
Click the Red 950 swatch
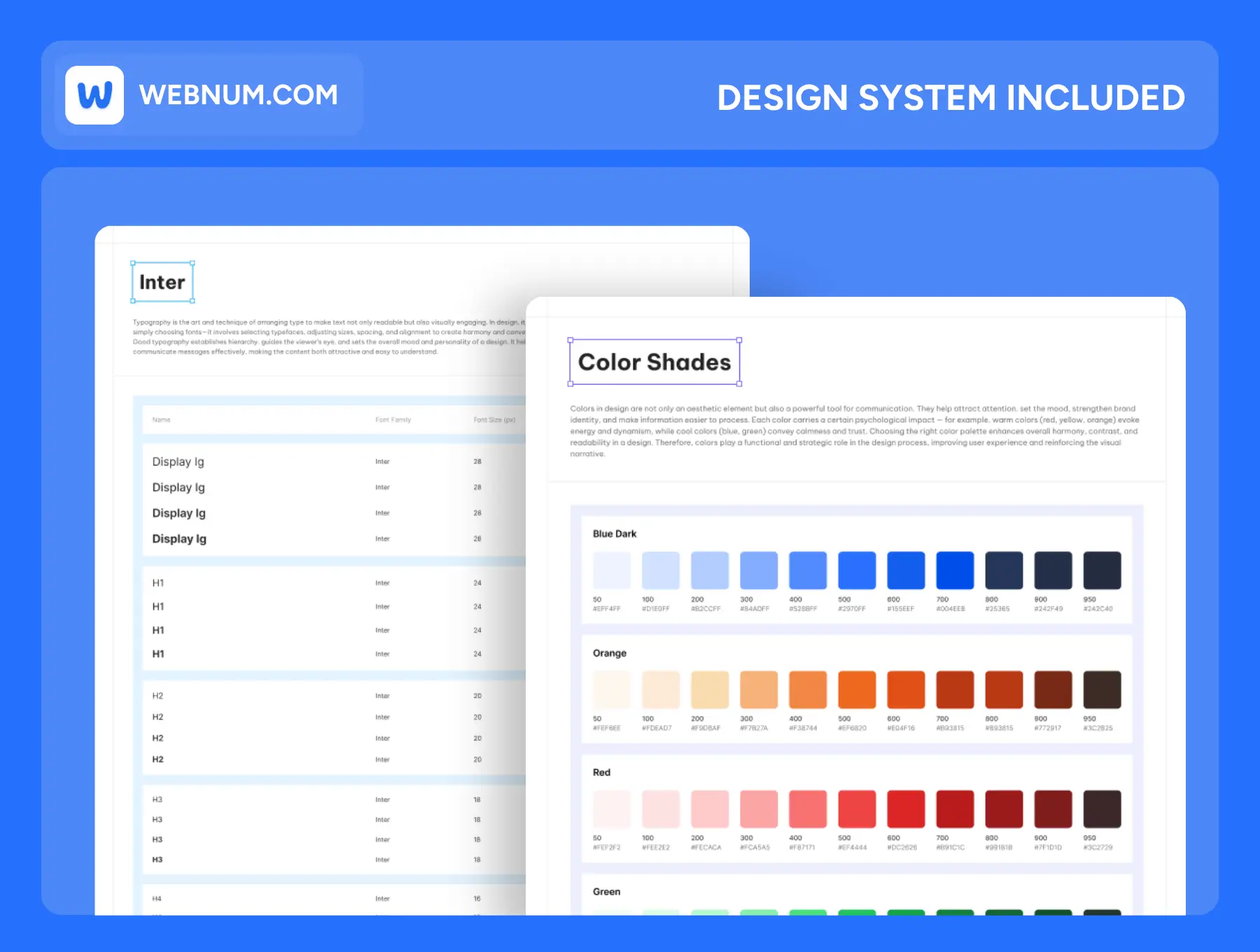[1102, 809]
